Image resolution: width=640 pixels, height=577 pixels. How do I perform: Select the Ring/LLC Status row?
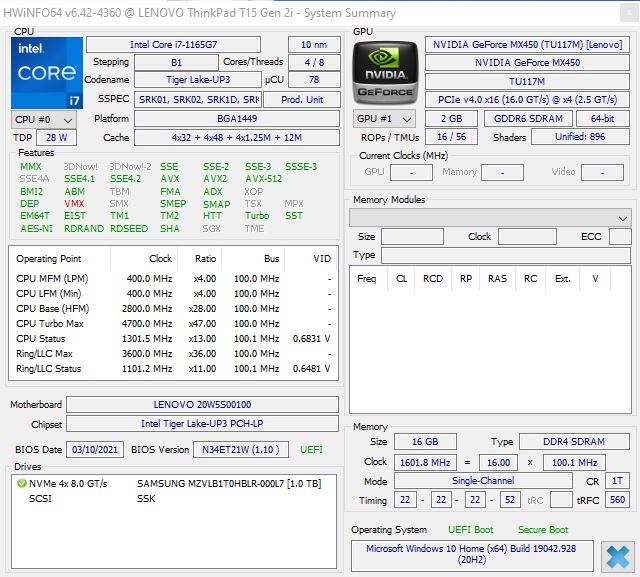tap(173, 369)
